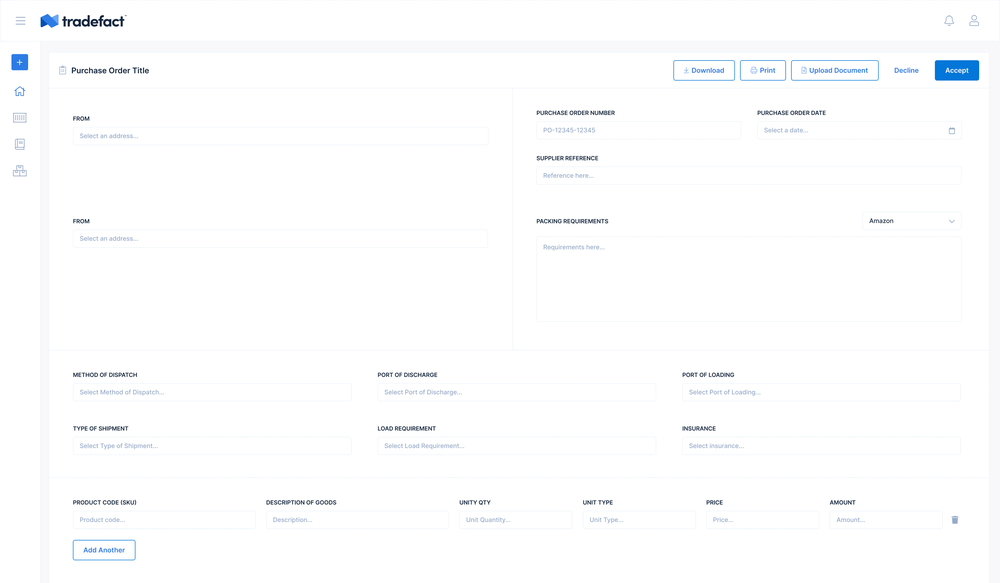Go to Home via sidebar icon
Screen dimensions: 1000x583
pyautogui.click(x=20, y=91)
